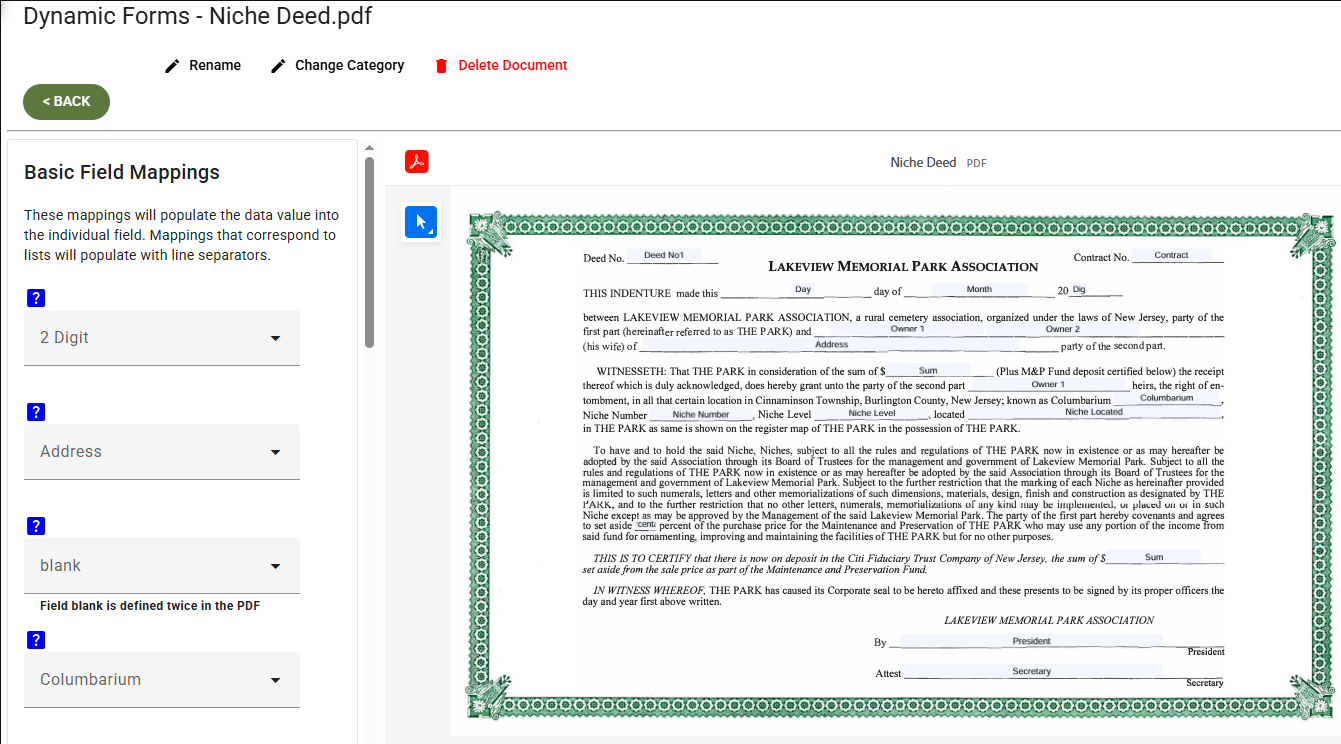Click the Niche Number field in PDF

(700, 414)
